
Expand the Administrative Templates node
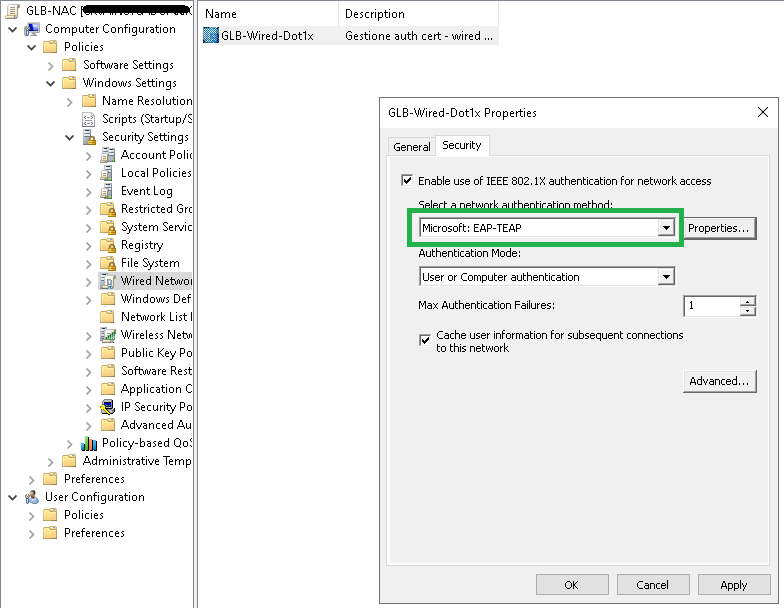coord(50,462)
